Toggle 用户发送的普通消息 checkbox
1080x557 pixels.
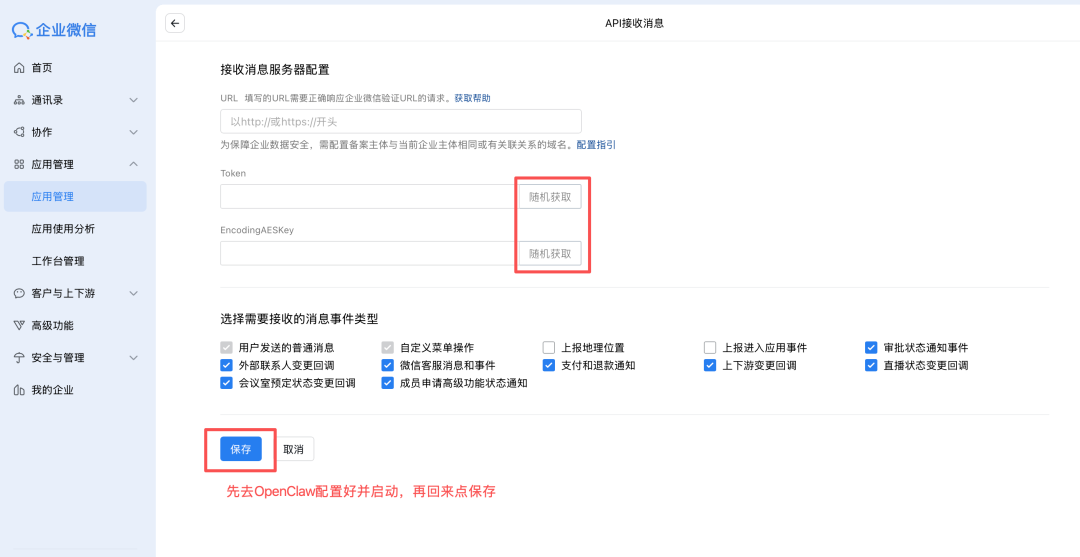pos(226,348)
